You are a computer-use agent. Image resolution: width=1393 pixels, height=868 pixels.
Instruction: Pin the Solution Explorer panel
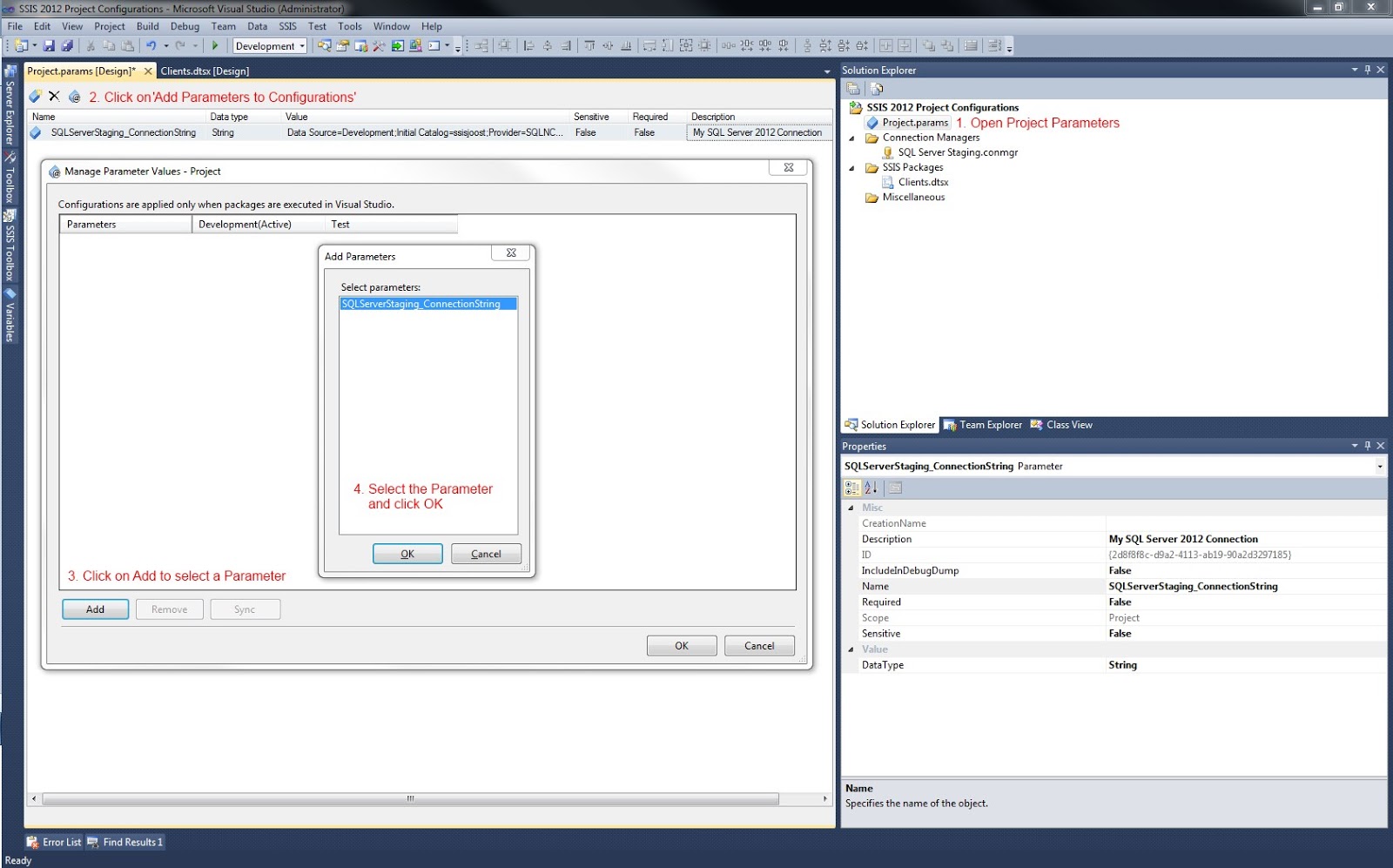[x=1368, y=70]
